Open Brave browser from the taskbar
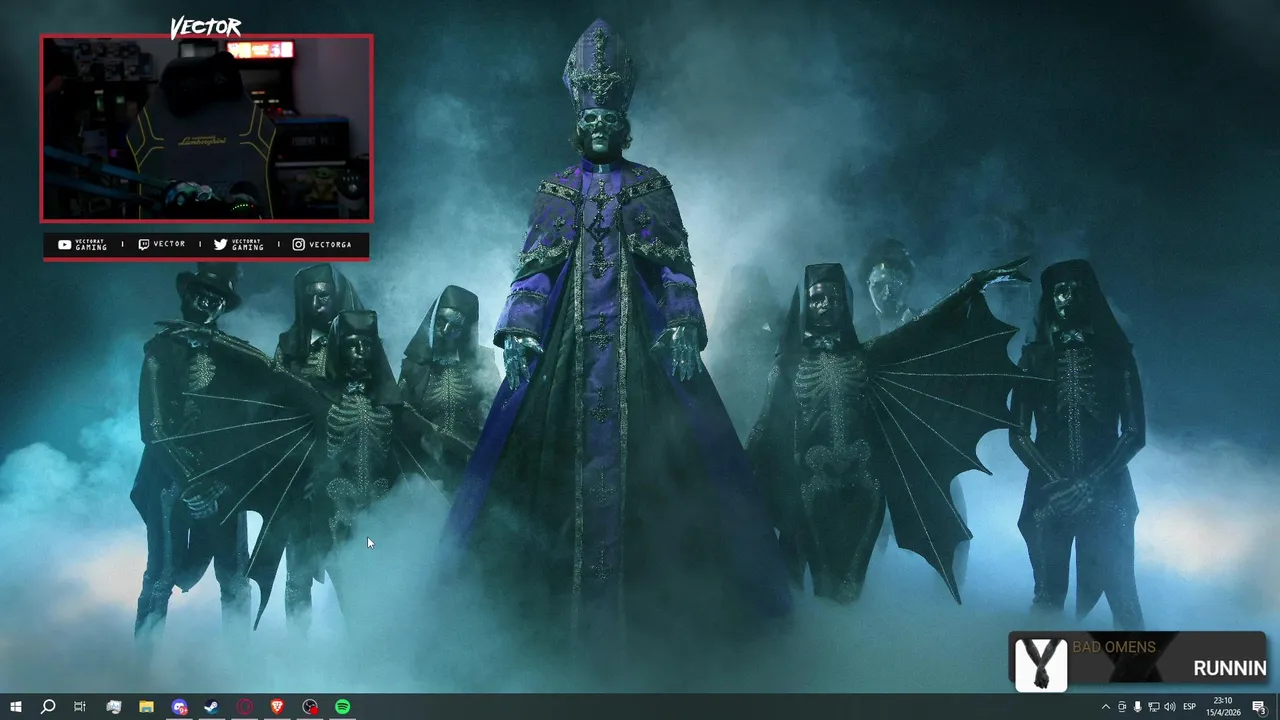Screen dimensions: 1280x720 pyautogui.click(x=277, y=707)
